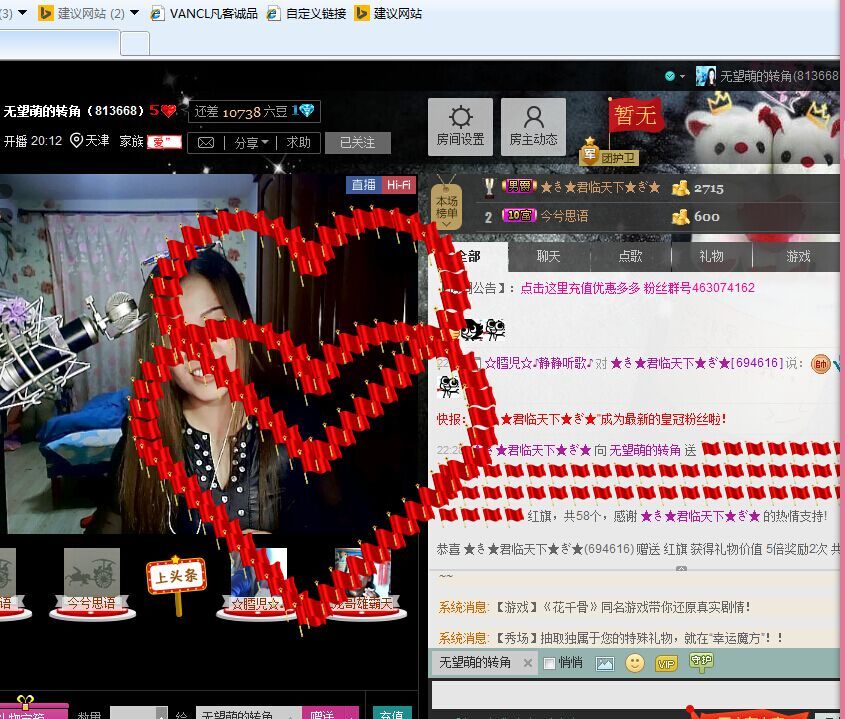Screen dimensions: 845x719
Task: Click ★君临天下★ top fan name
Action: [600, 188]
